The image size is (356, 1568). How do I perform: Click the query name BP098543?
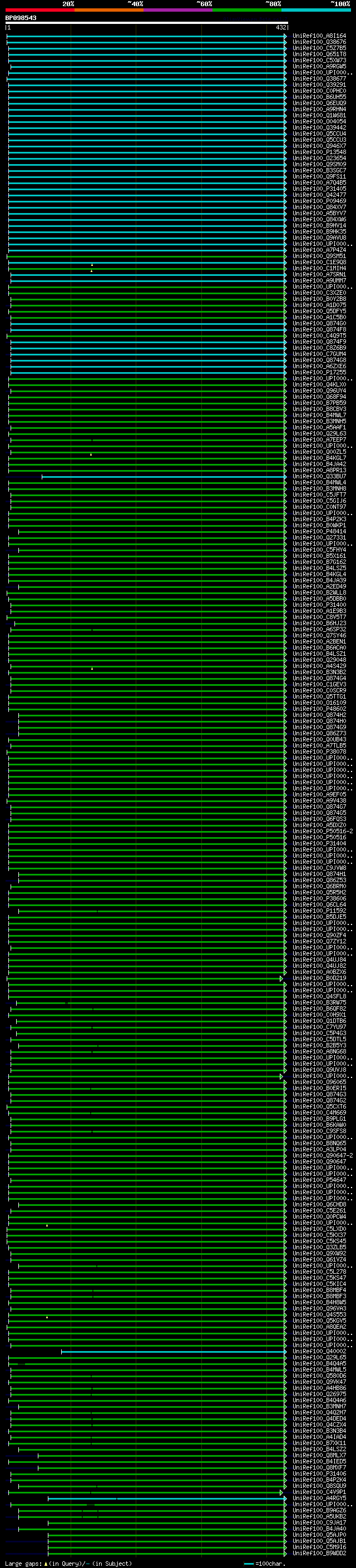21,18
